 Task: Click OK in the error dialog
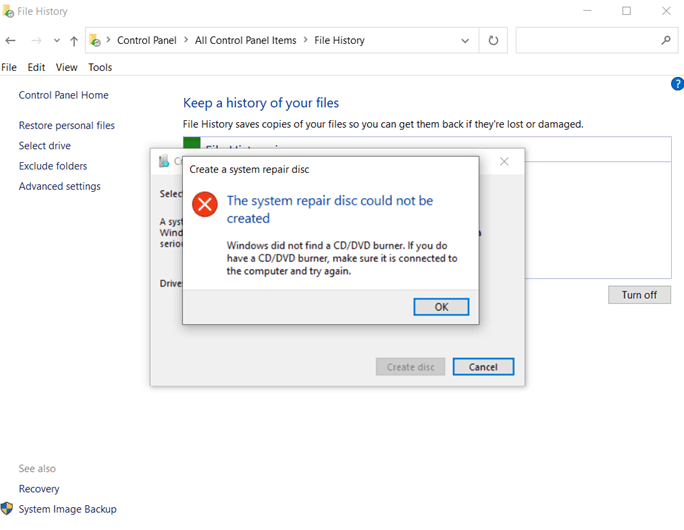[441, 307]
